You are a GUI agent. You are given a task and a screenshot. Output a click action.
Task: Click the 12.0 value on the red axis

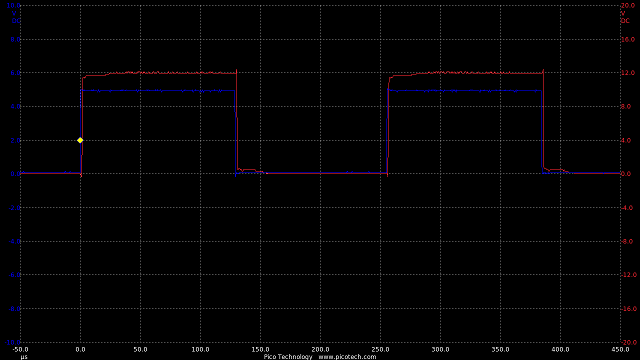pyautogui.click(x=628, y=73)
